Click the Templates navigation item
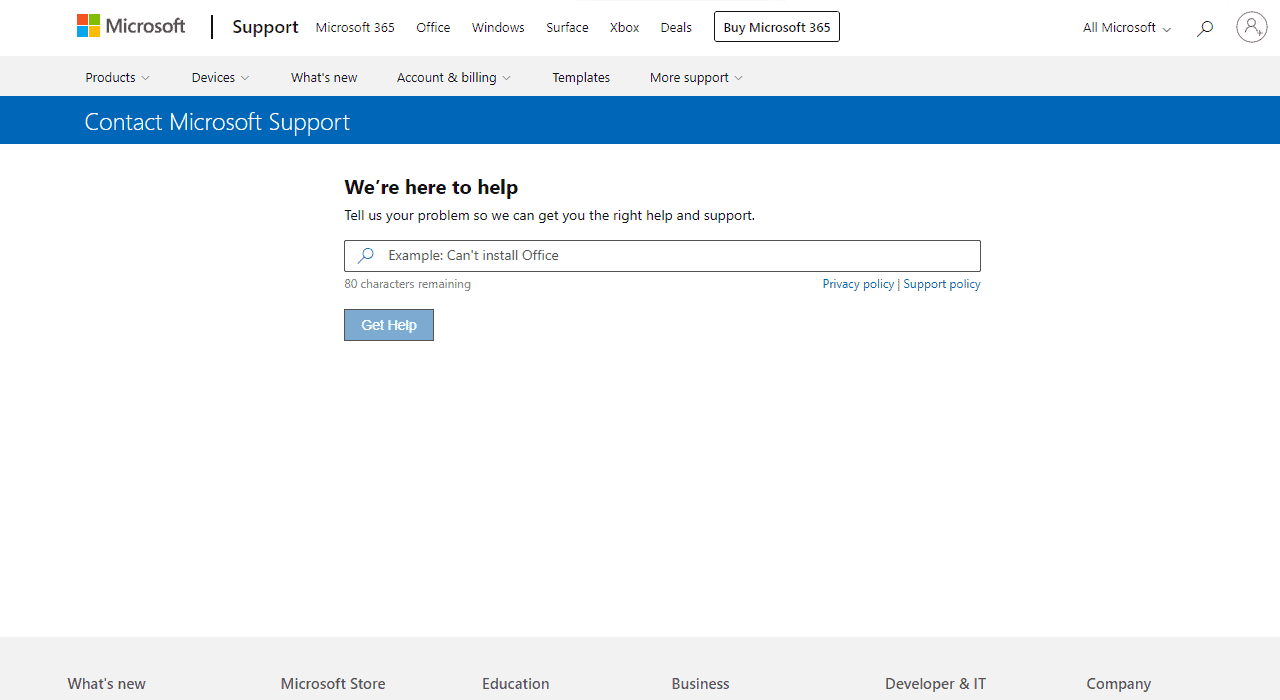1280x700 pixels. pos(580,77)
